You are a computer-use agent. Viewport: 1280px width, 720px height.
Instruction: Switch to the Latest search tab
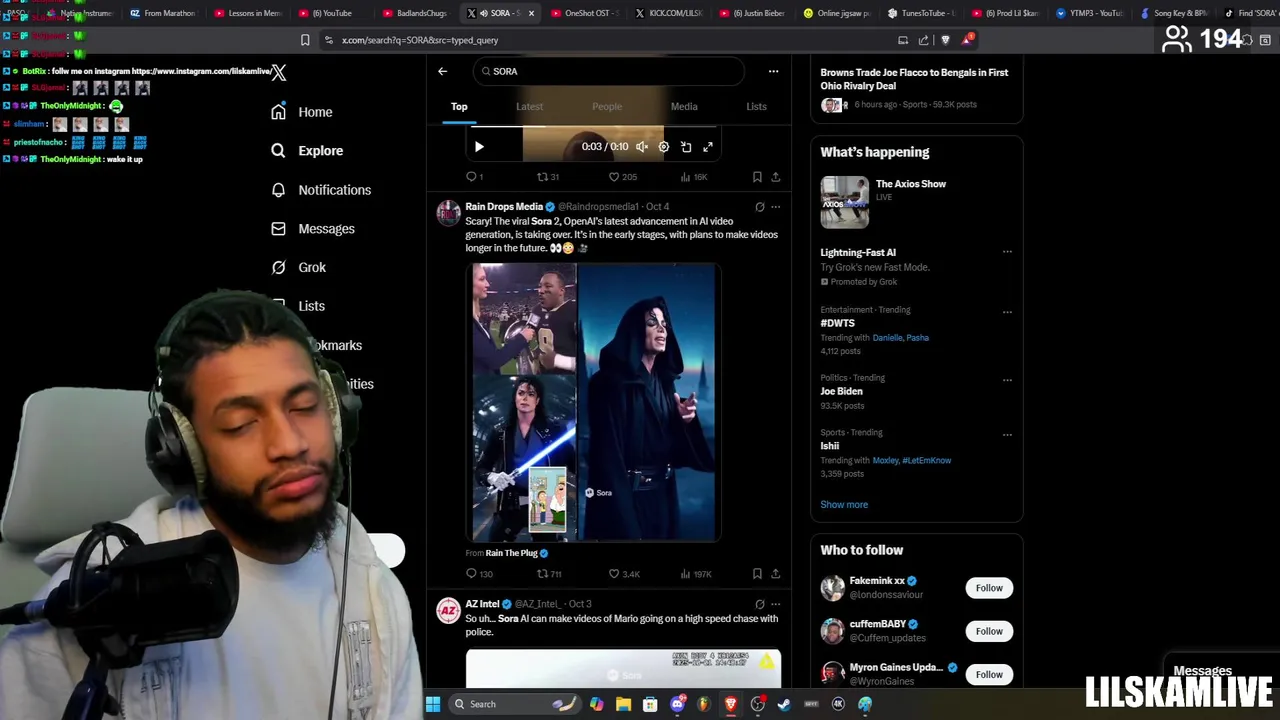click(x=529, y=106)
